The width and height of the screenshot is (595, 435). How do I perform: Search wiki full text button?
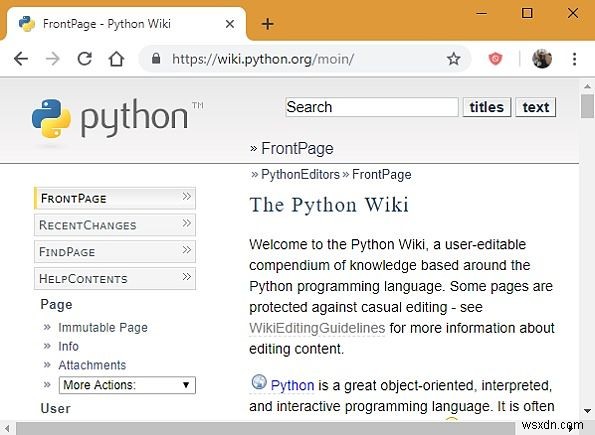click(x=535, y=107)
